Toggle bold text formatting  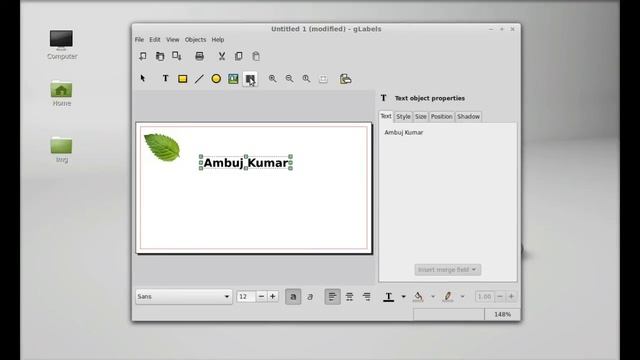point(293,297)
